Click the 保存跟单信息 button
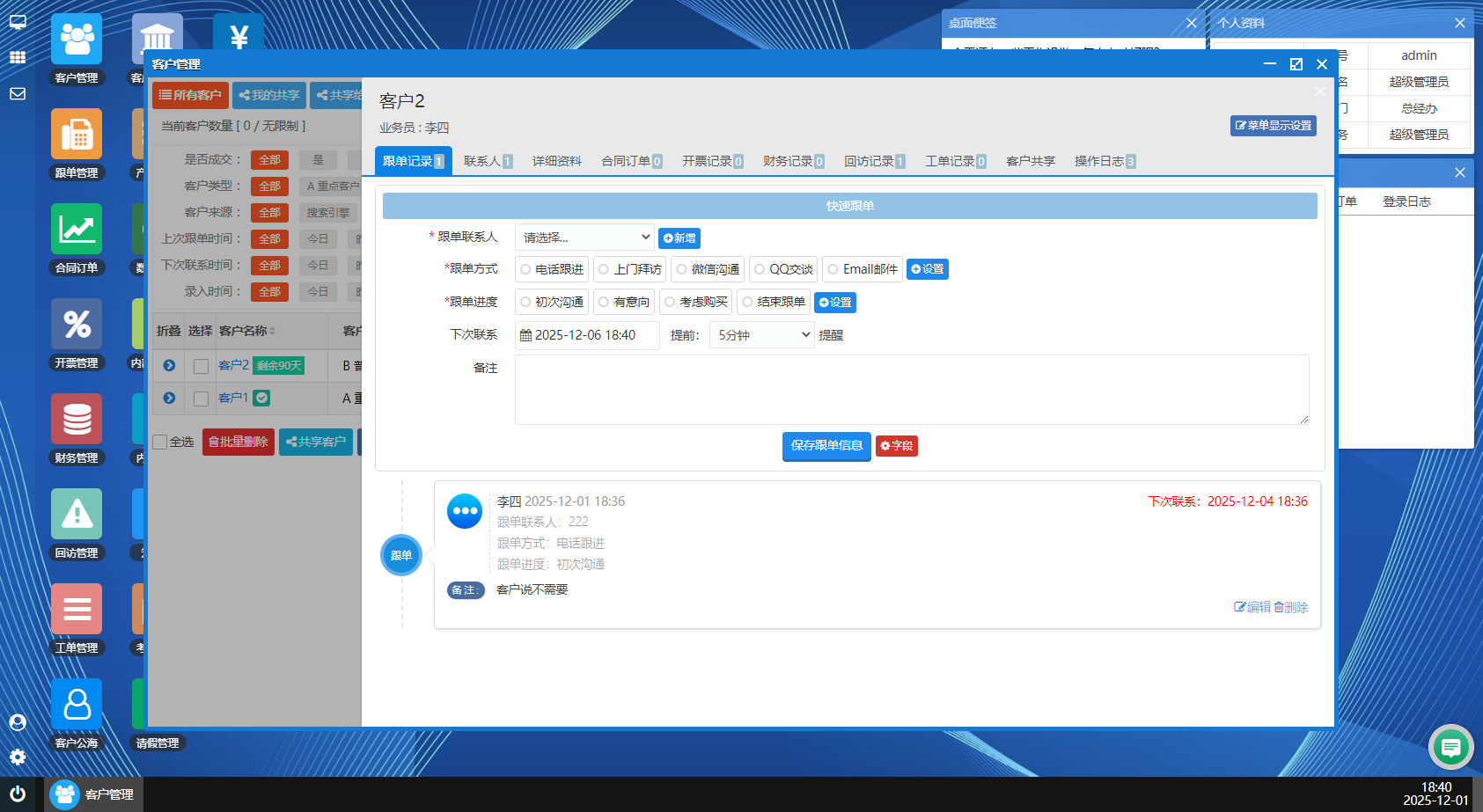 coord(826,446)
